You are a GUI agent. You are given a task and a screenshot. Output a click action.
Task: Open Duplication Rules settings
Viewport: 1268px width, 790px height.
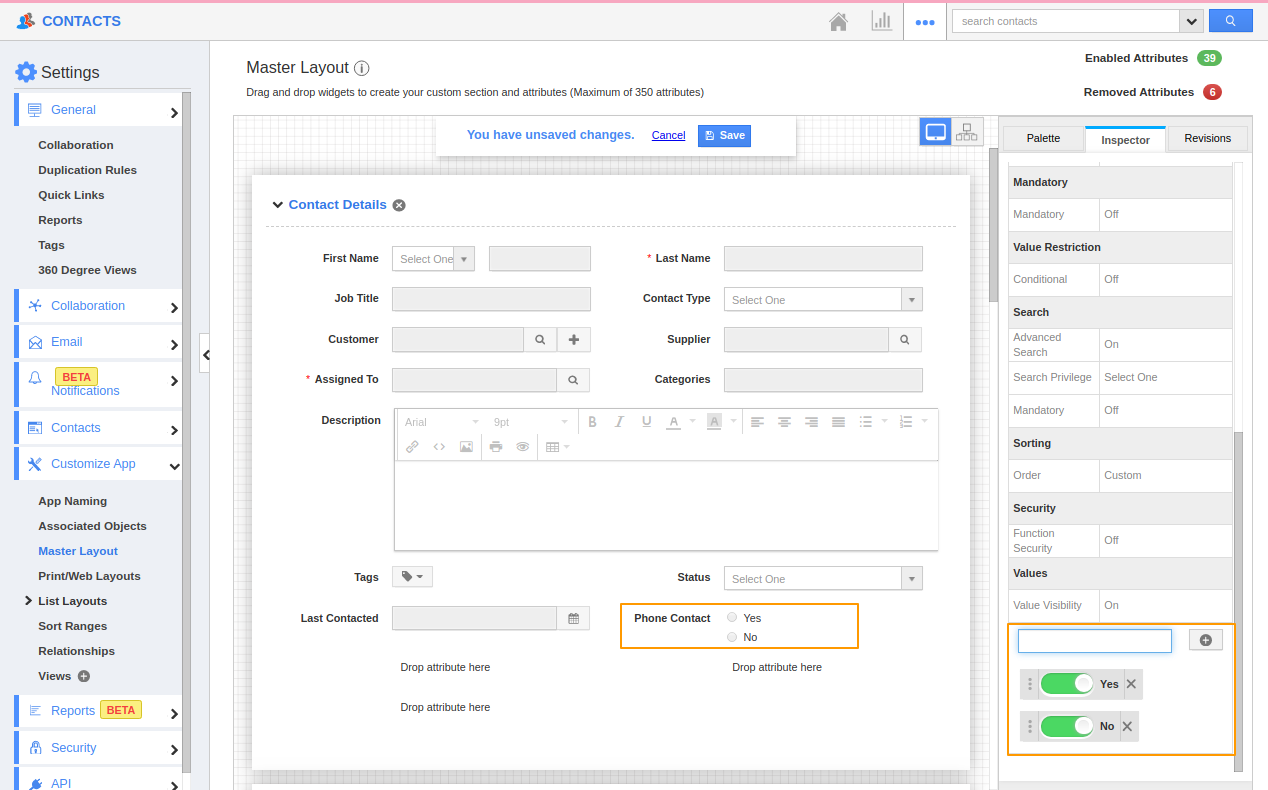point(88,170)
